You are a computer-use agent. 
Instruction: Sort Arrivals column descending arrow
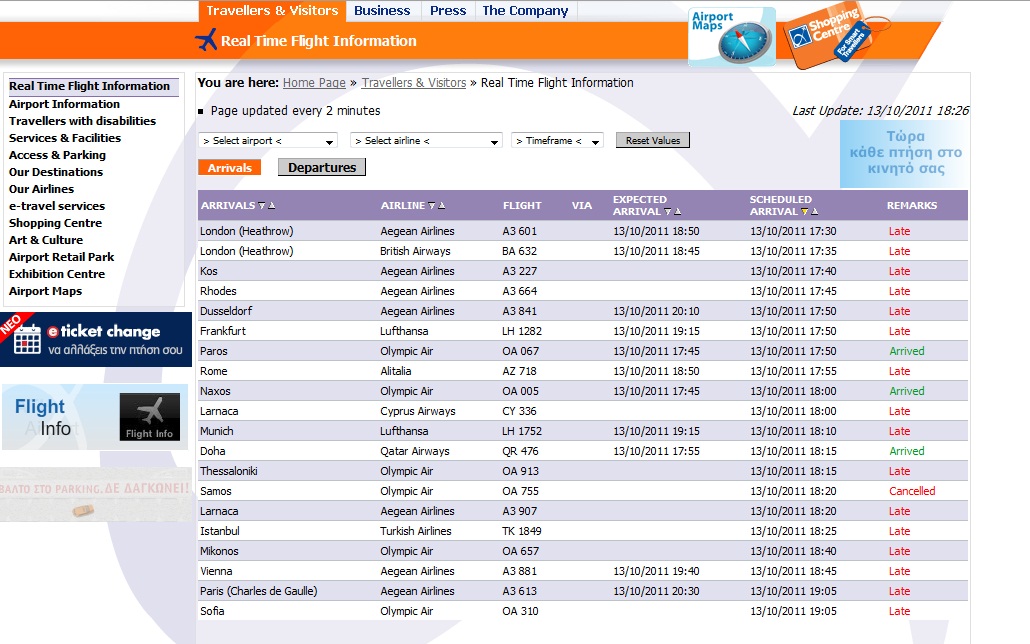(262, 206)
